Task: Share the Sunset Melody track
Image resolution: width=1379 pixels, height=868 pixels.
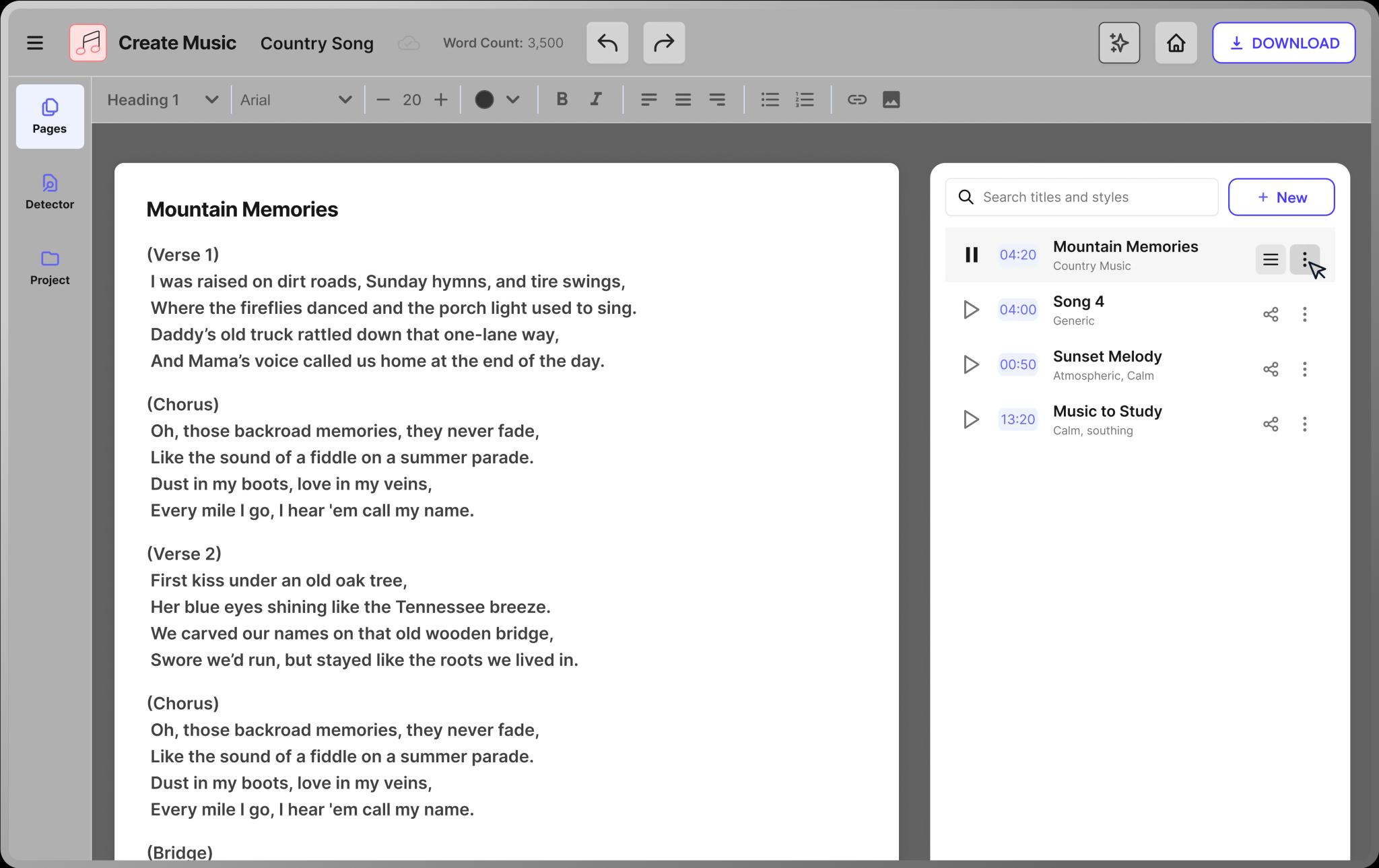Action: pos(1270,369)
